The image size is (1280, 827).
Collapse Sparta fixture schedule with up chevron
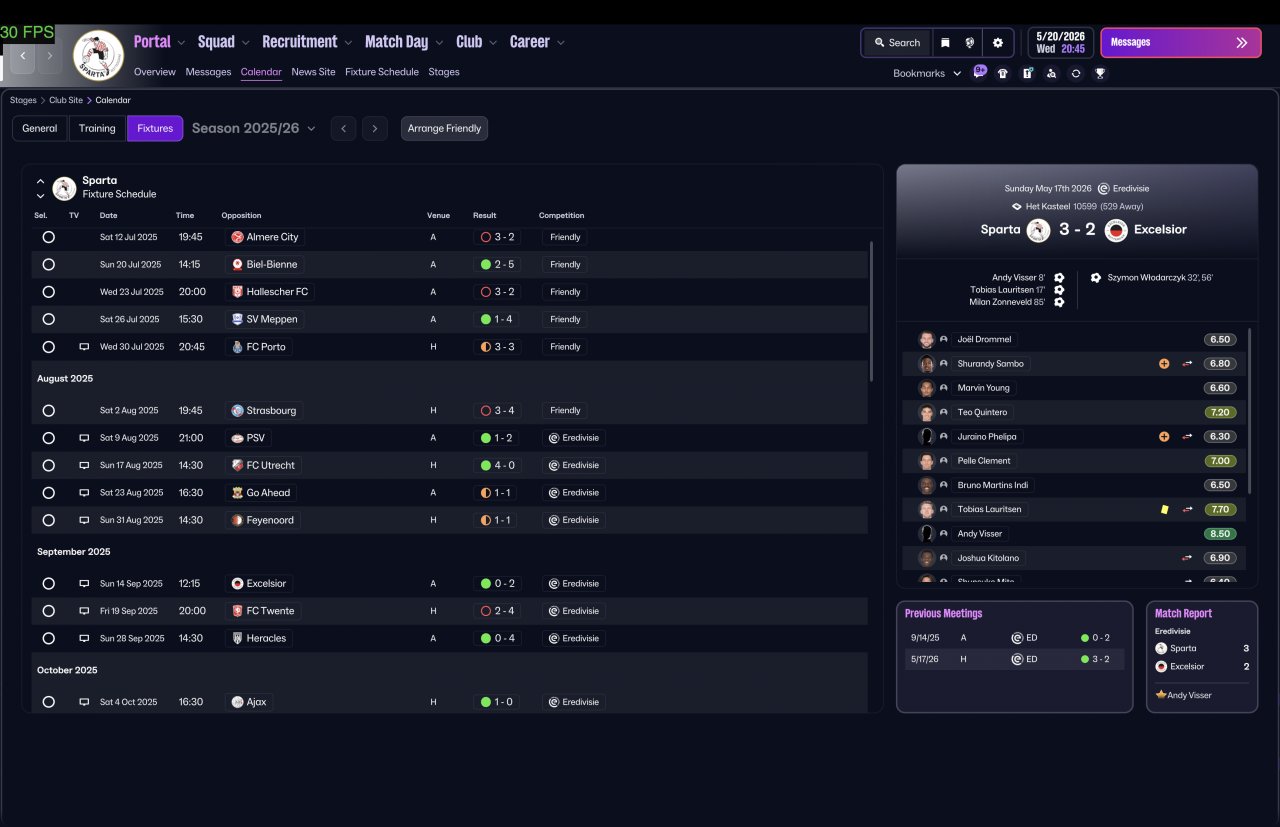pos(40,182)
